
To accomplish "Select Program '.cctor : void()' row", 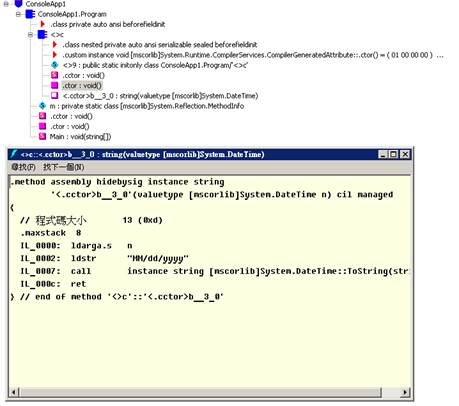I will [71, 116].
